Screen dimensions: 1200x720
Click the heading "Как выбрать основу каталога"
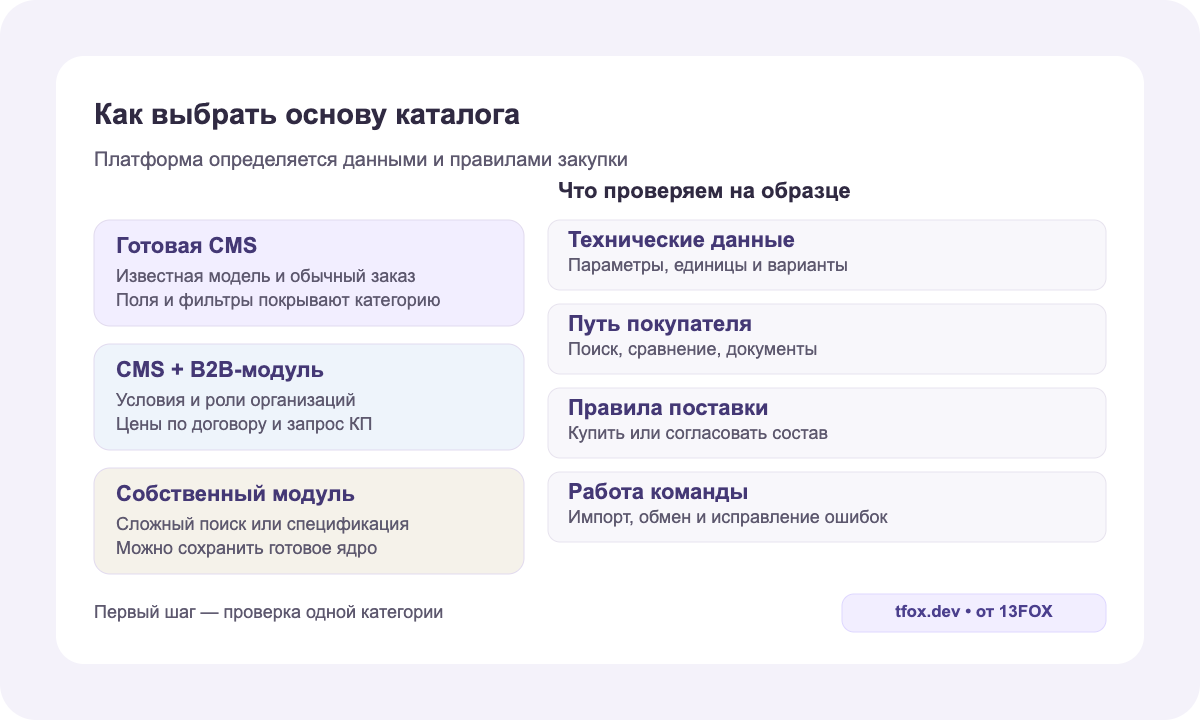click(x=307, y=115)
